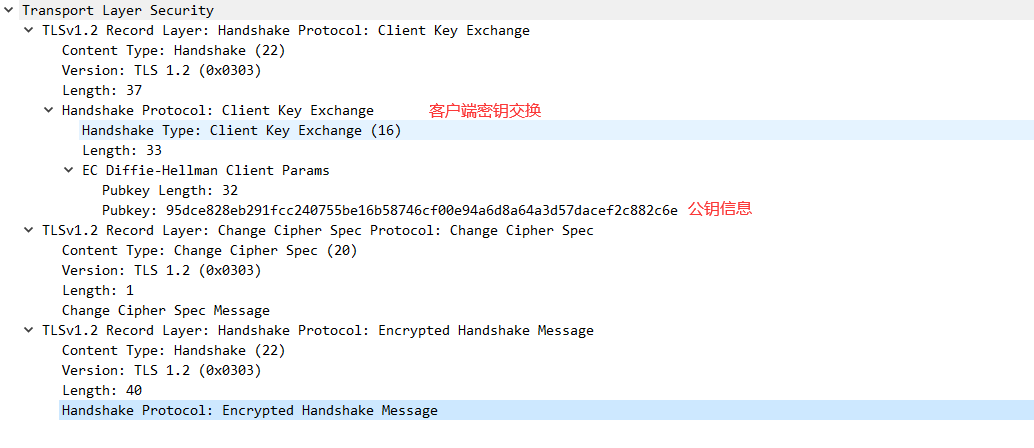1034x448 pixels.
Task: Collapse Handshake Protocol: Client Key Exchange node
Action: click(x=48, y=110)
